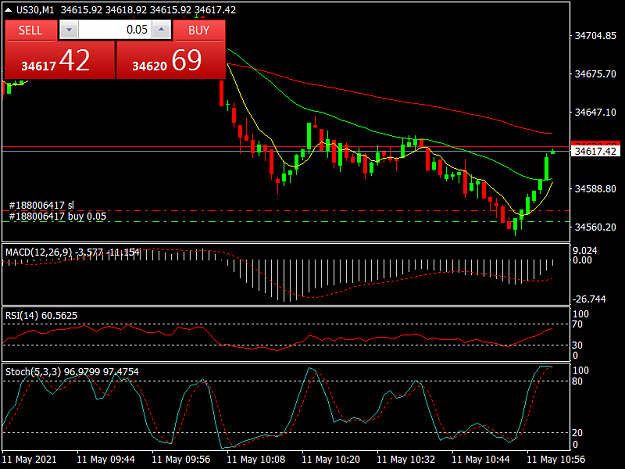This screenshot has width=625, height=469.
Task: Increase lot volume with up arrow
Action: click(161, 30)
